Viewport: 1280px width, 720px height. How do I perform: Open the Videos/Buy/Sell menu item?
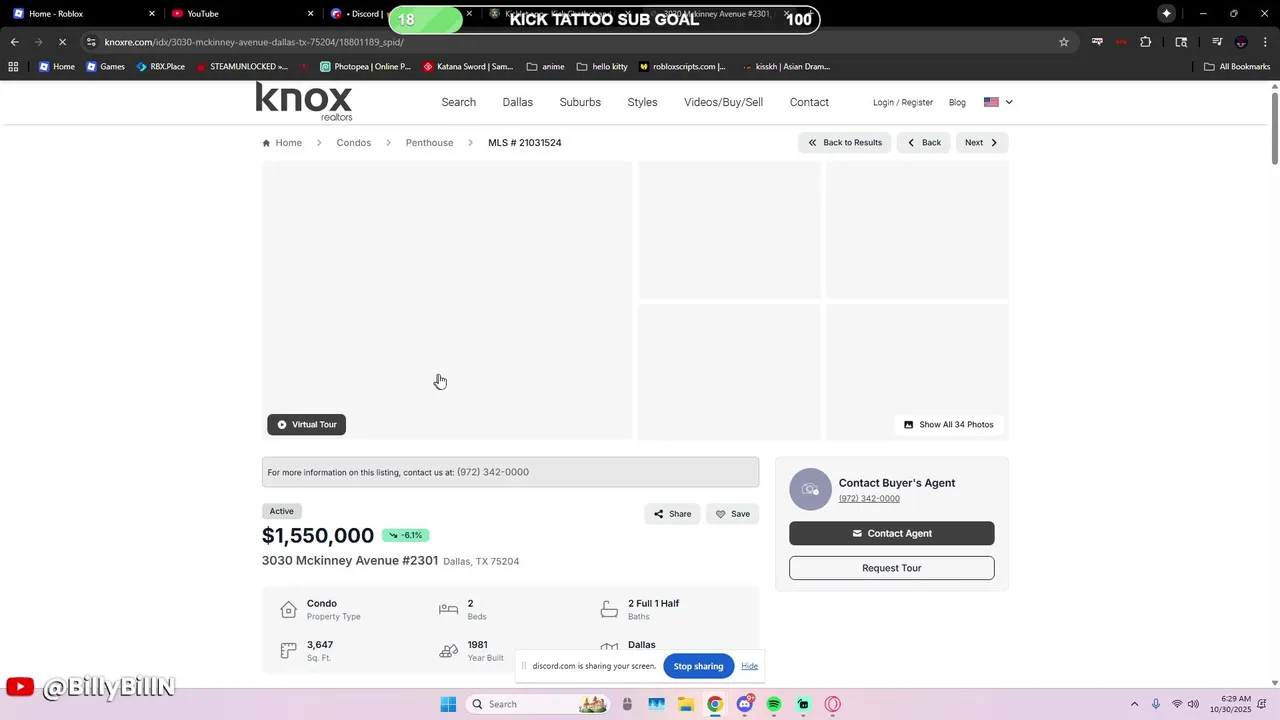[723, 102]
